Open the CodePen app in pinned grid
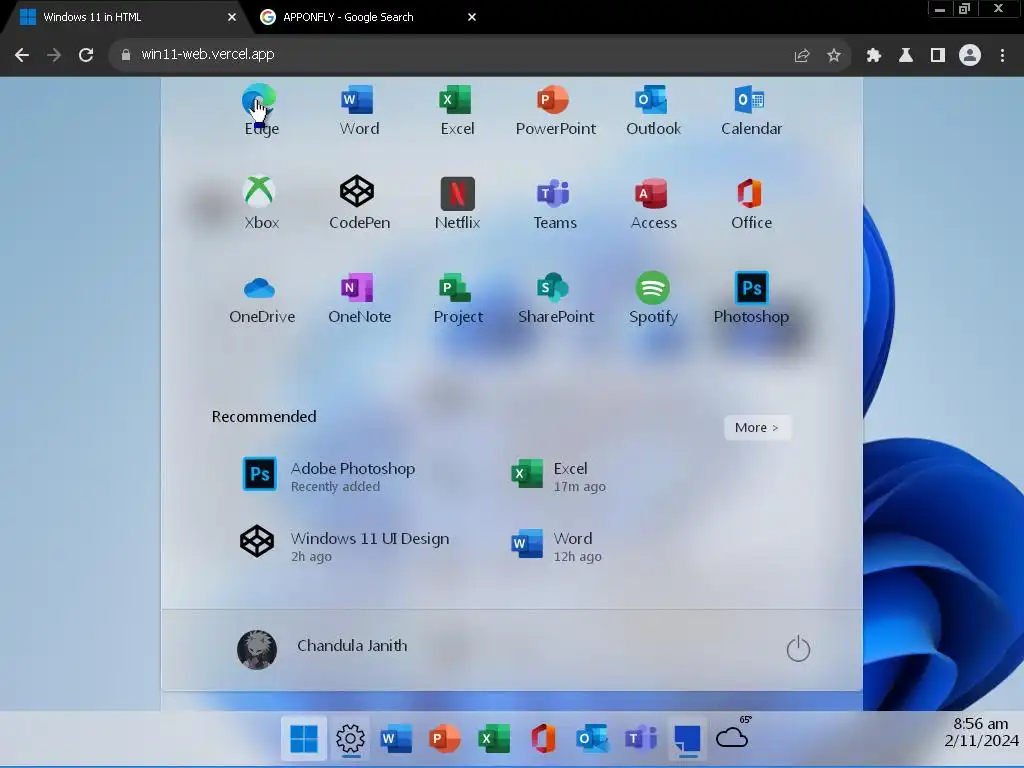This screenshot has height=768, width=1024. point(359,203)
